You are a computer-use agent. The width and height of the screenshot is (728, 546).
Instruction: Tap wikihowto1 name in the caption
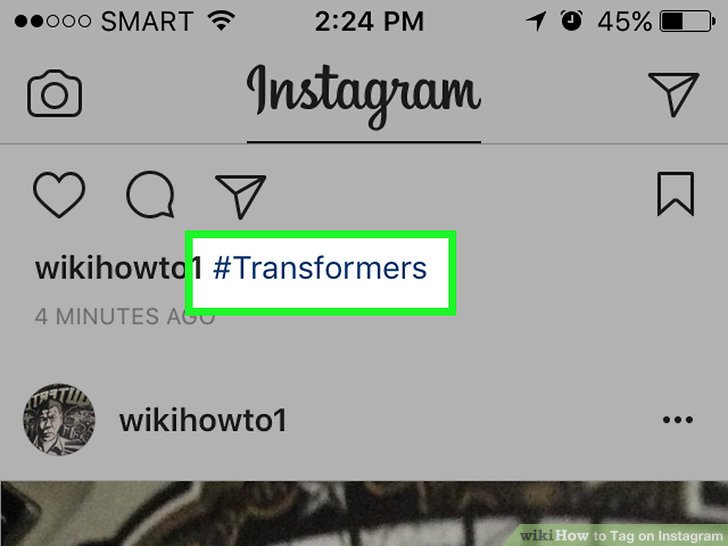pos(119,268)
